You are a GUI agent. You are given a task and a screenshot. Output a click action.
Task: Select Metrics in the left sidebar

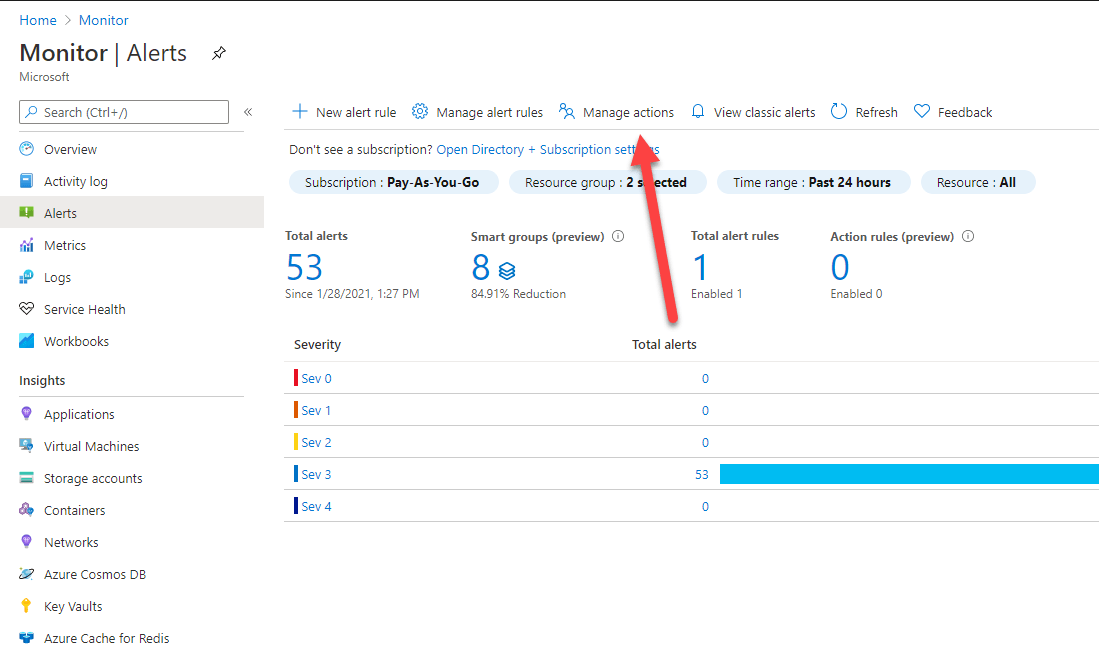click(65, 245)
